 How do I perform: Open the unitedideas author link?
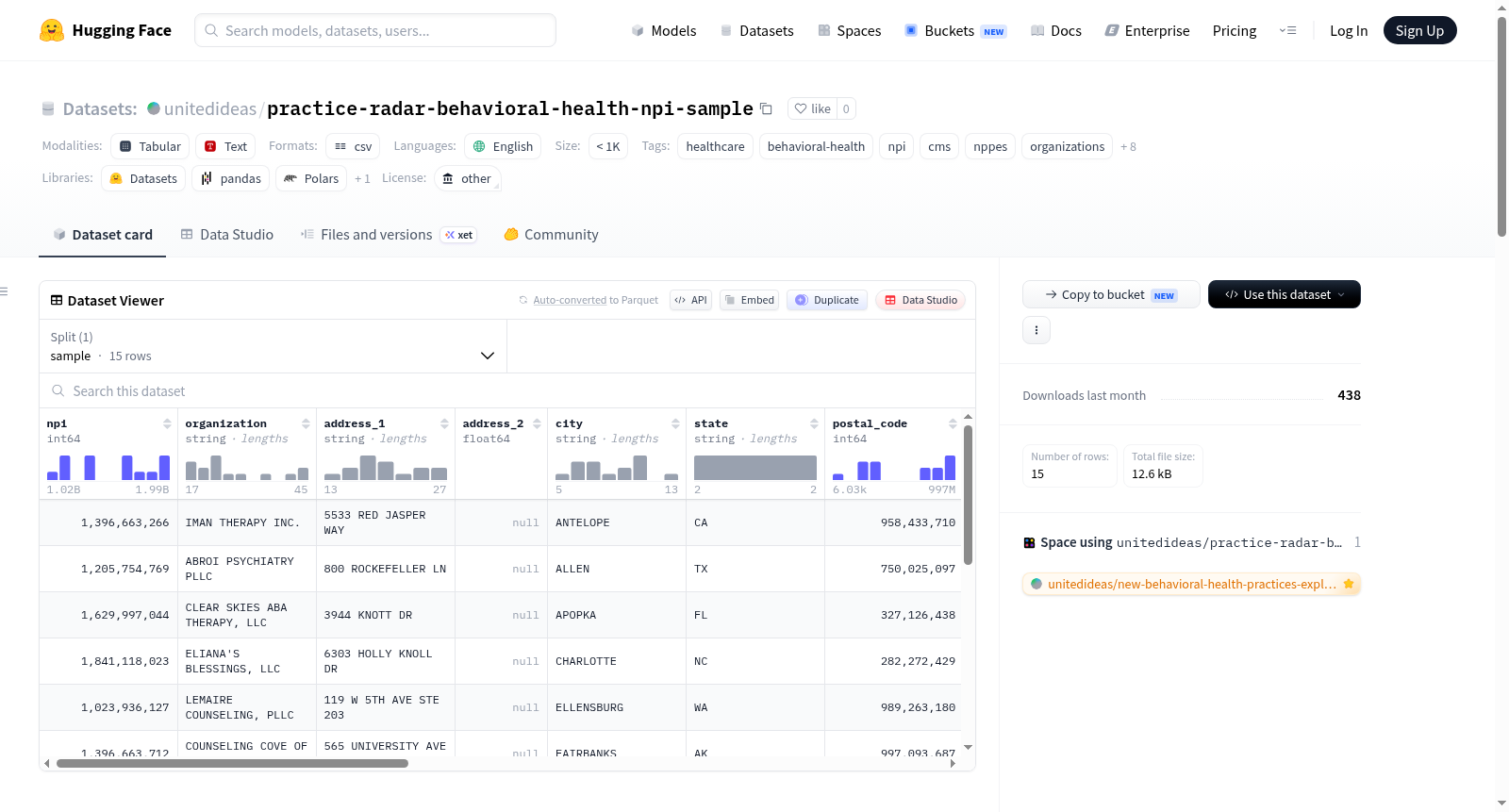coord(209,108)
